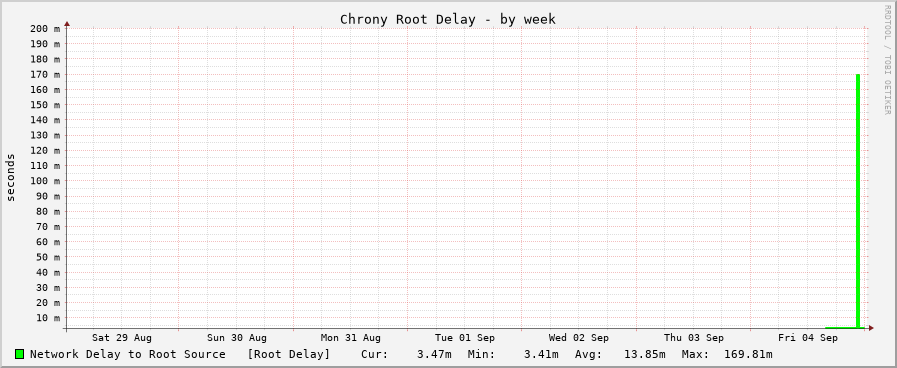897x368 pixels.
Task: Click the green spike on Fri 04 Sep
Action: pyautogui.click(x=858, y=200)
